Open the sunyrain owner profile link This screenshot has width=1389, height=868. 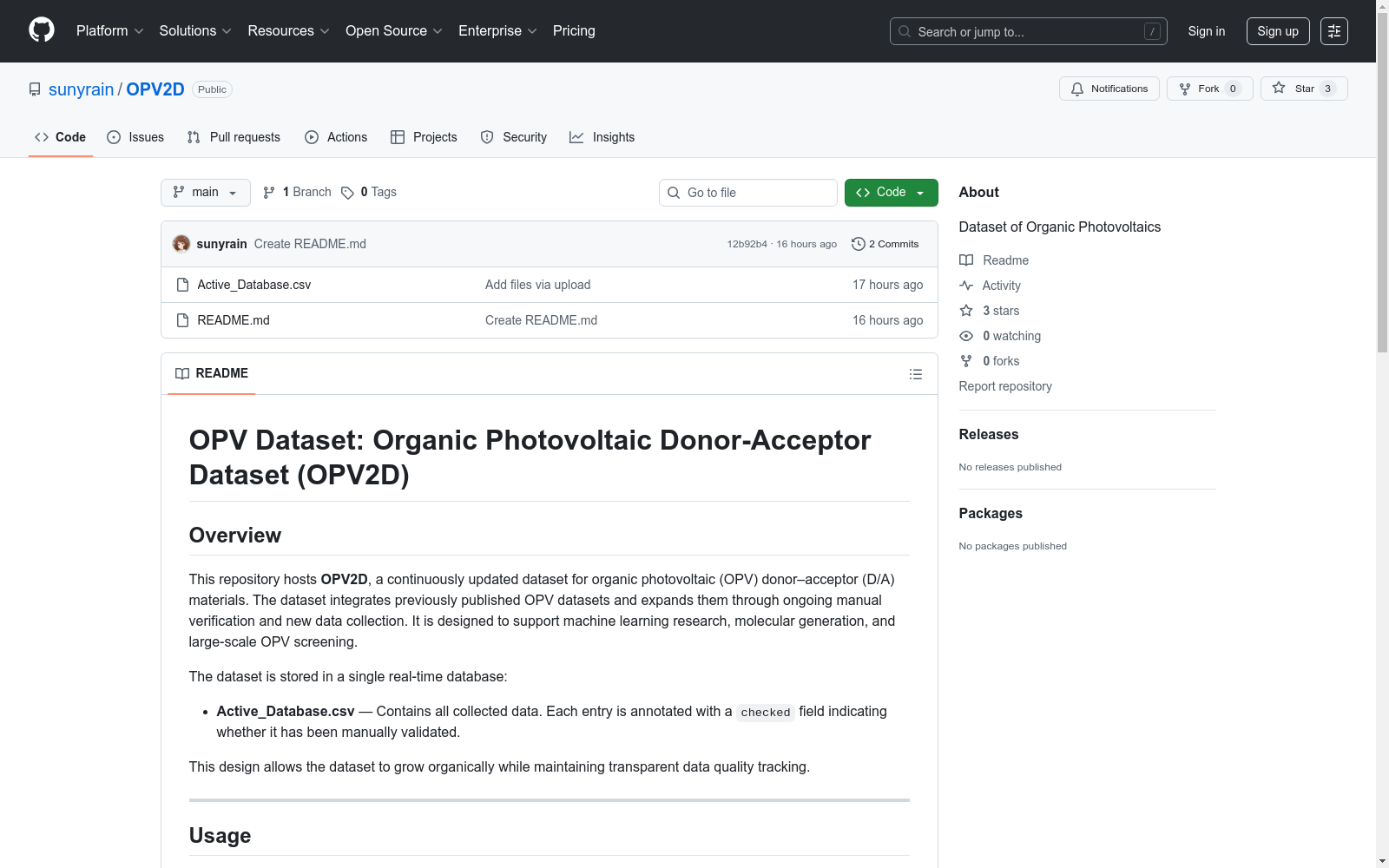click(x=81, y=89)
